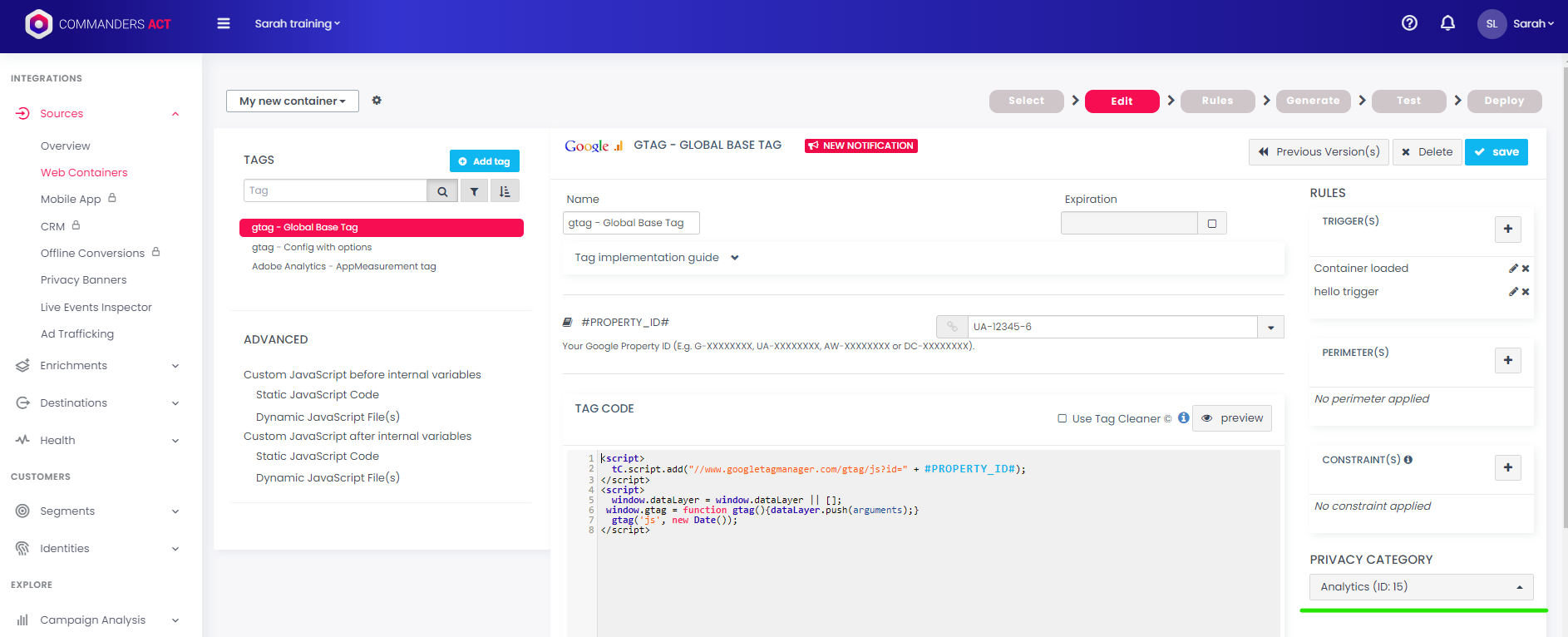Open the My new container dropdown

tap(293, 101)
